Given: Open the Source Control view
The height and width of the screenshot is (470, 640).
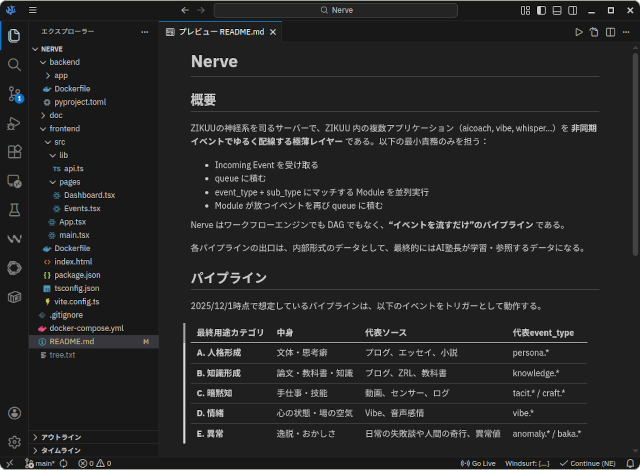Looking at the screenshot, I should coord(14,94).
